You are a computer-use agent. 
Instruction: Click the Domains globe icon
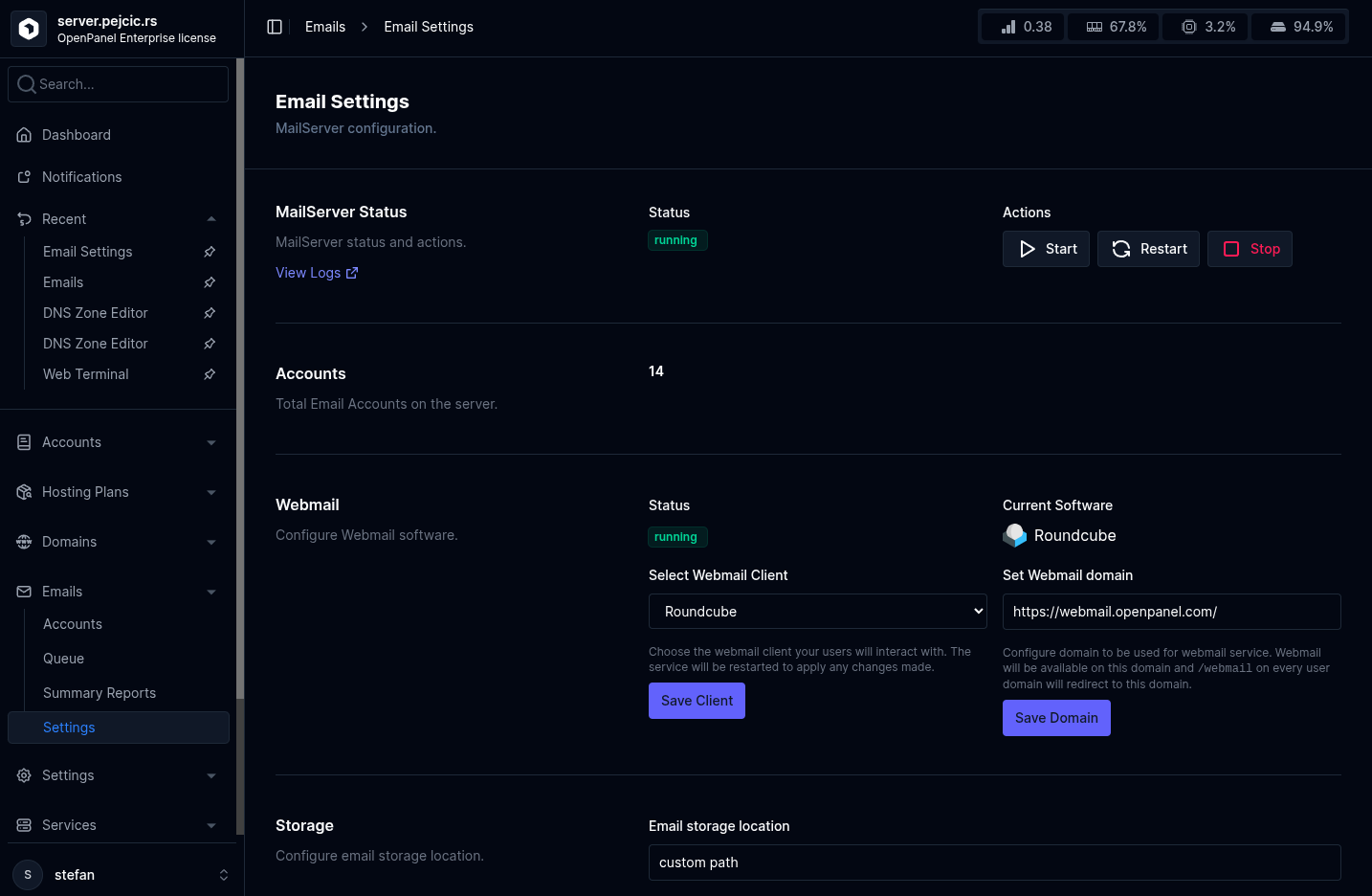tap(24, 542)
